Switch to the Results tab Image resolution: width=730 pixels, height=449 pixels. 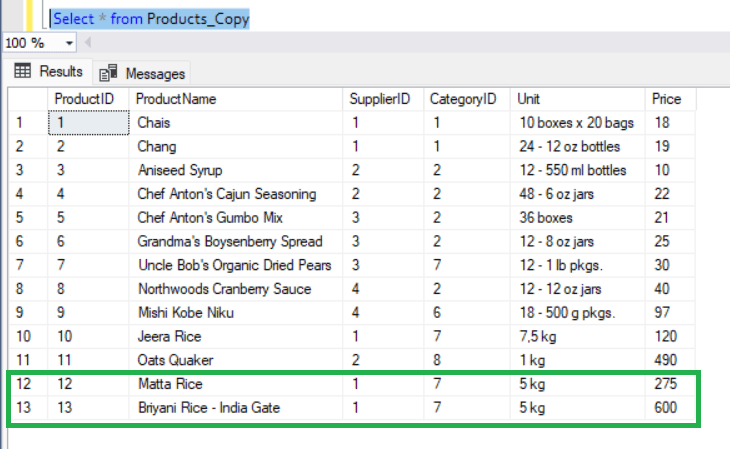pos(50,72)
